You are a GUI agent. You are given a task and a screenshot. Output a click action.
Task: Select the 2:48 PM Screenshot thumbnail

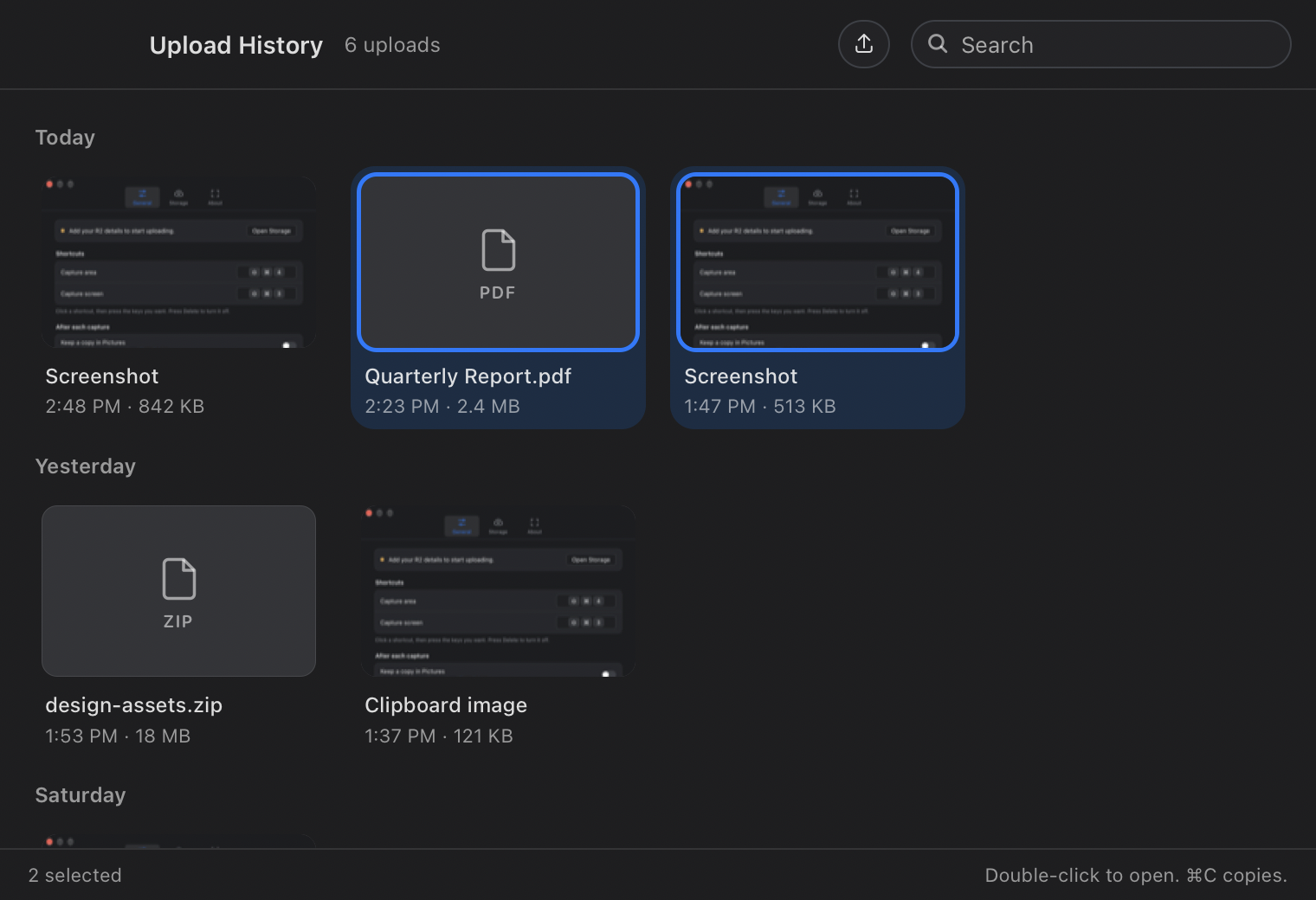(x=178, y=262)
